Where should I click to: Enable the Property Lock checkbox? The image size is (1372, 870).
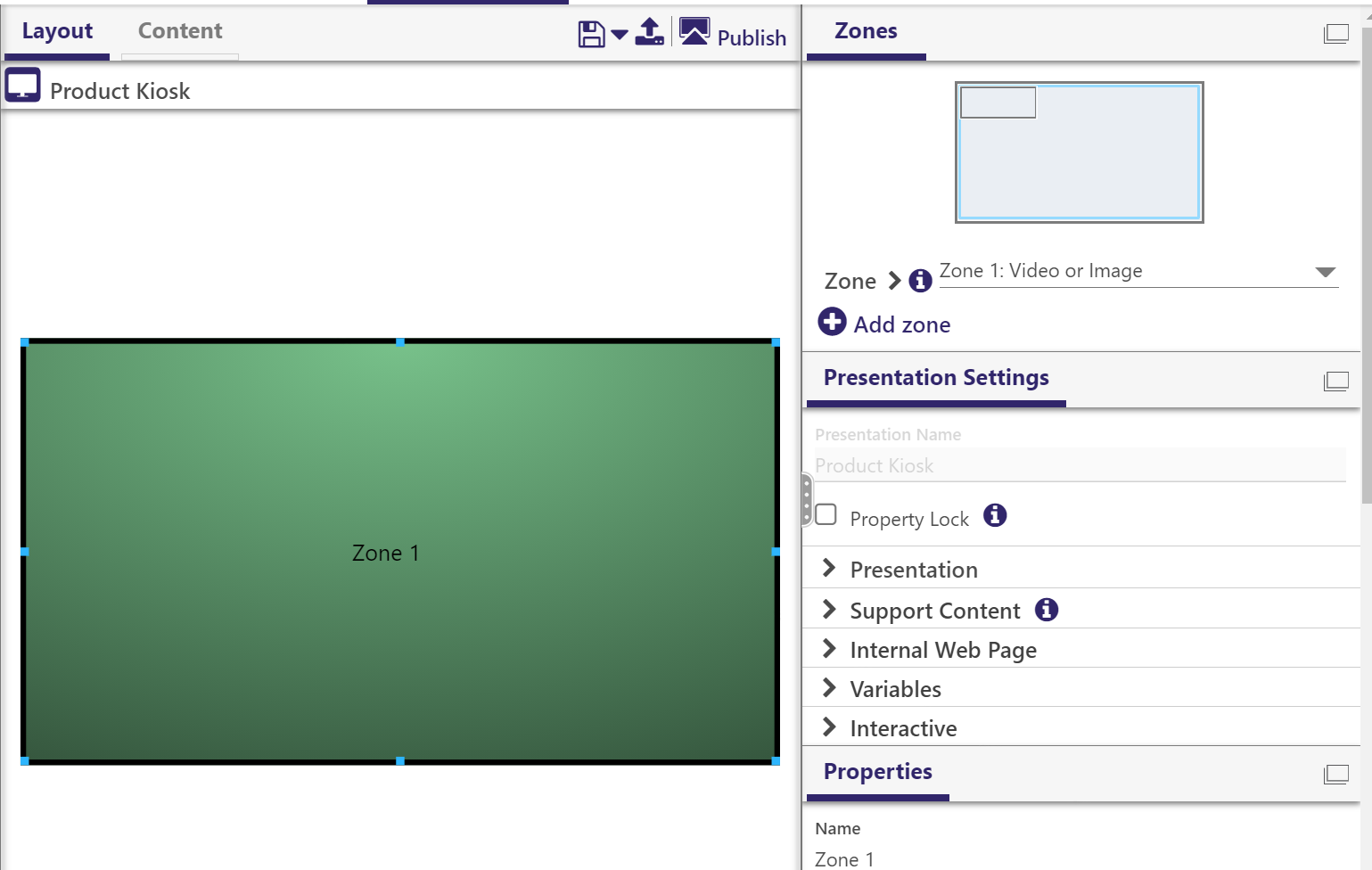[x=826, y=515]
